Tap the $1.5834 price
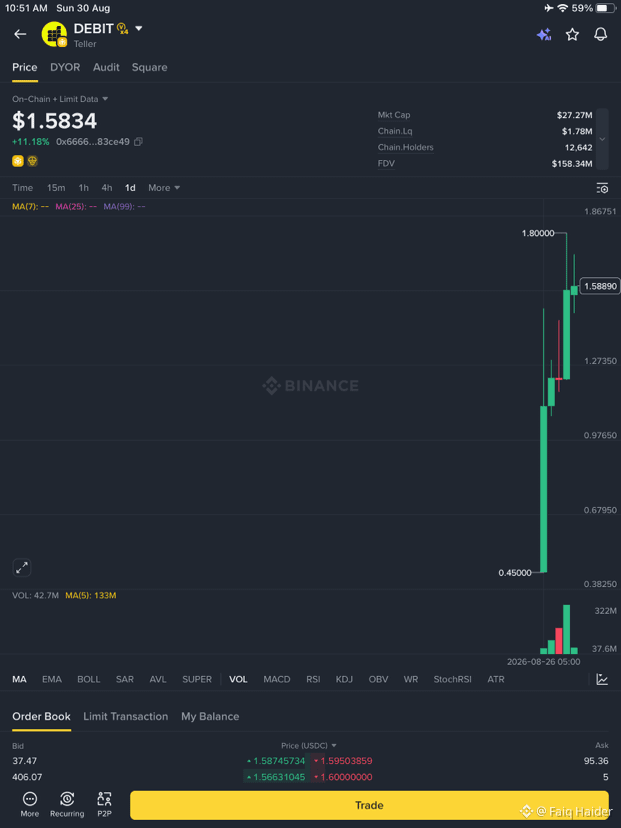This screenshot has width=621, height=828. [54, 121]
